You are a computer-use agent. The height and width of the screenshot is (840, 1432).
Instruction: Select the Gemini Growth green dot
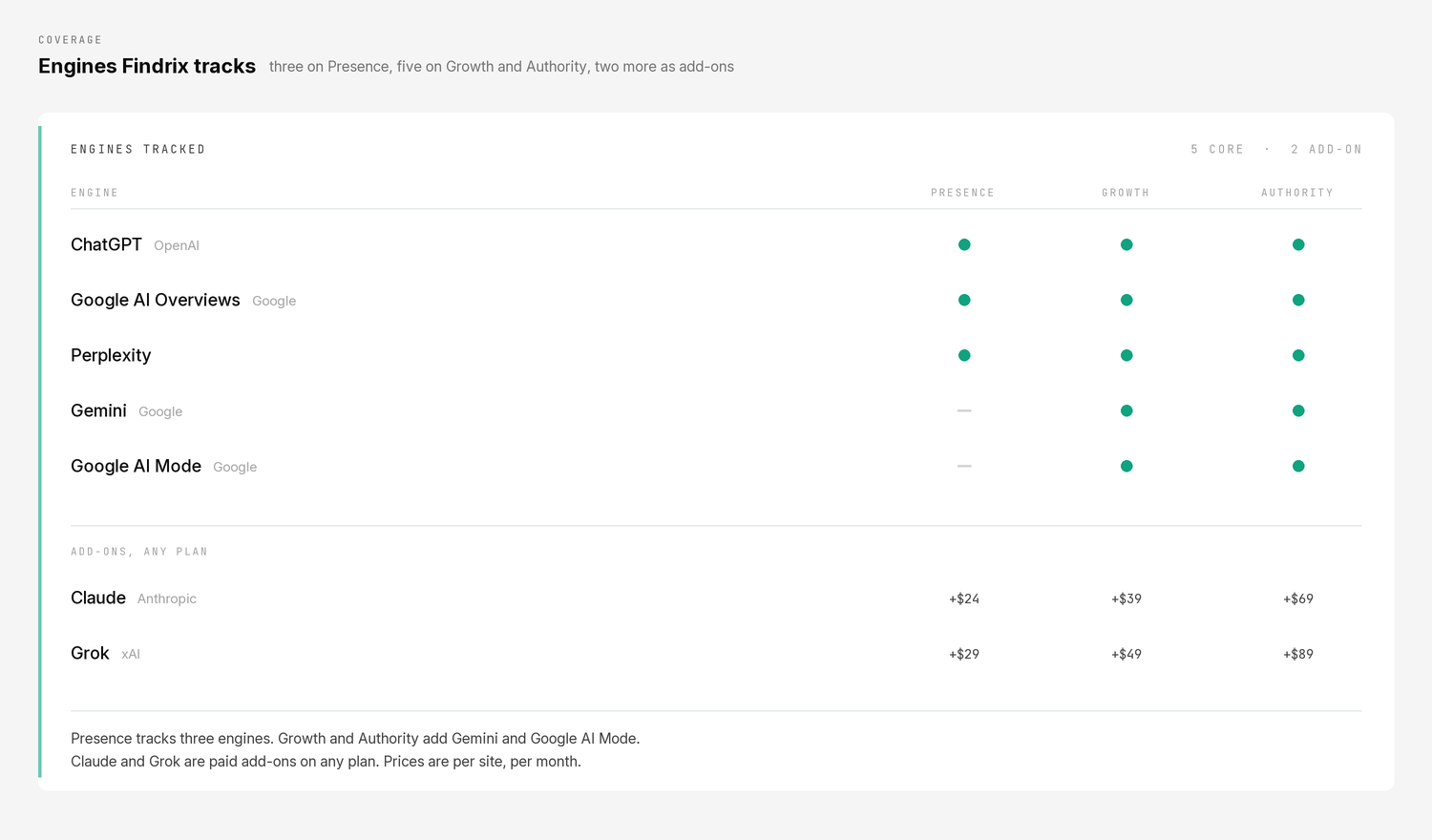[x=1127, y=410]
